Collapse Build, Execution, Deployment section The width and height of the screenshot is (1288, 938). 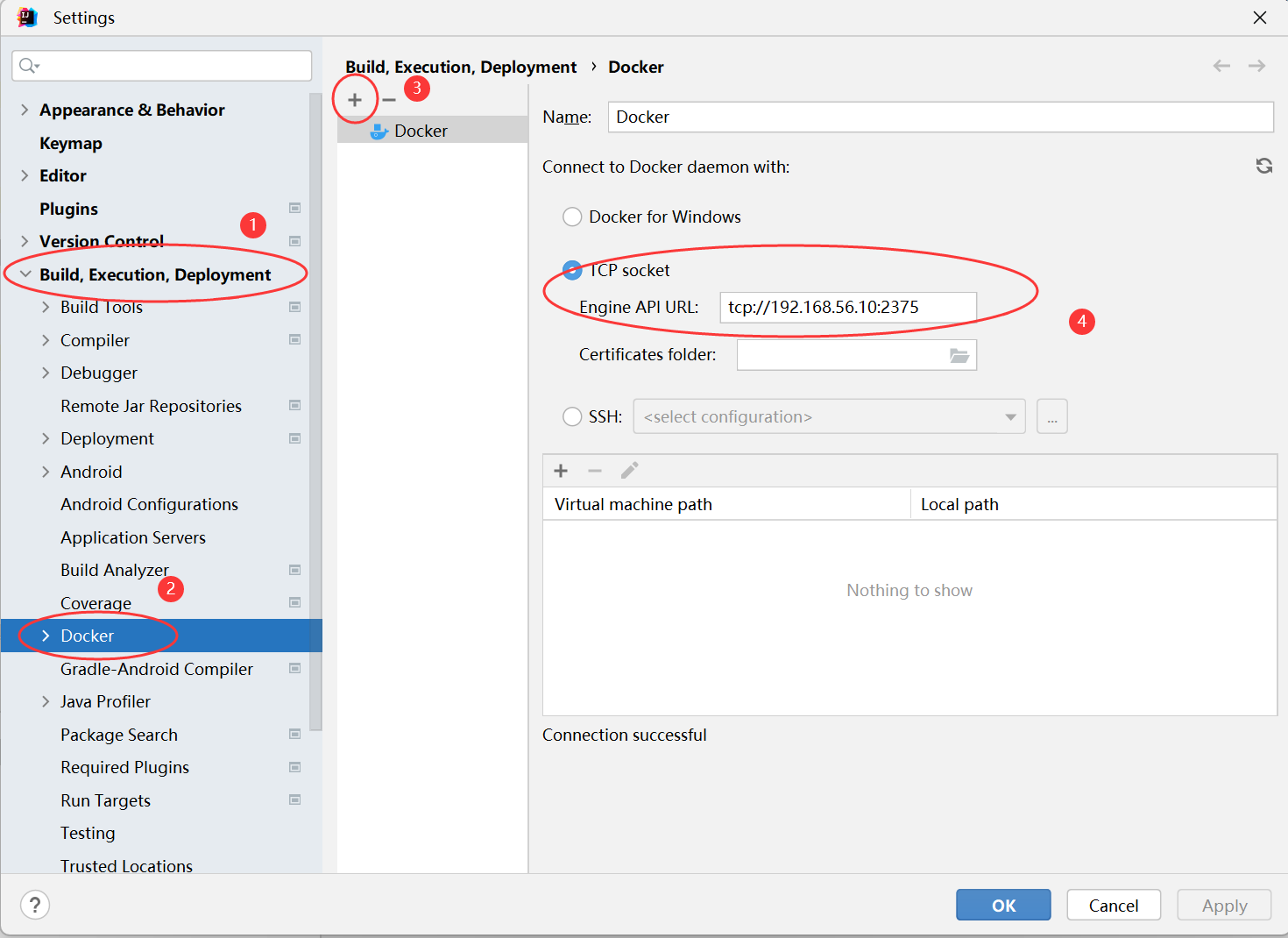coord(25,274)
